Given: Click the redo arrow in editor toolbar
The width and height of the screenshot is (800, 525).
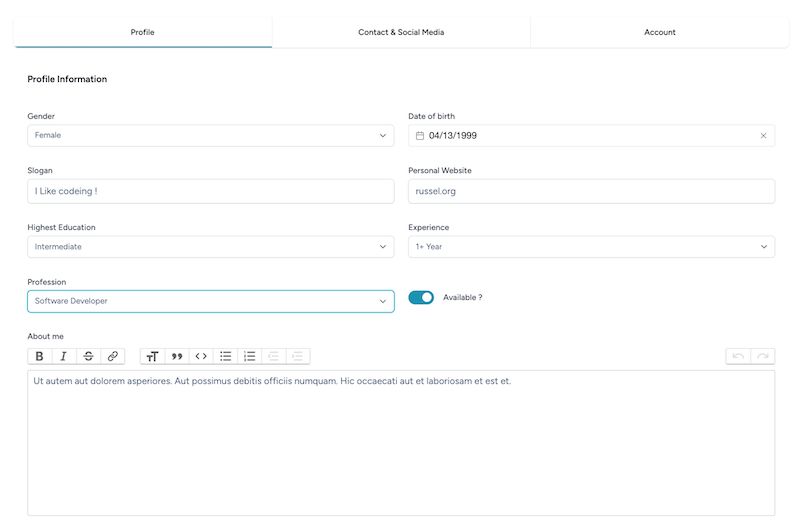Looking at the screenshot, I should [763, 356].
